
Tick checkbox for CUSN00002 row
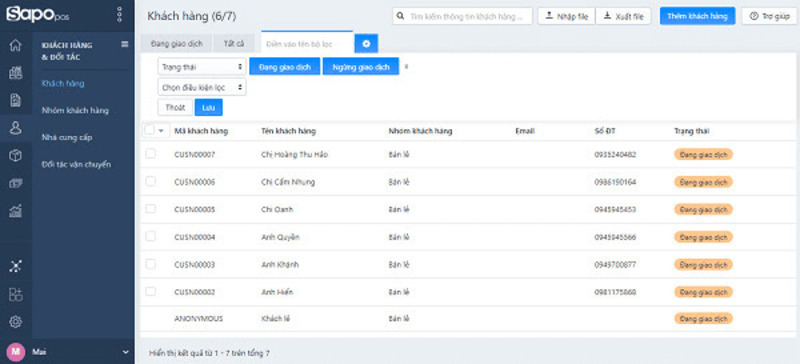click(151, 292)
